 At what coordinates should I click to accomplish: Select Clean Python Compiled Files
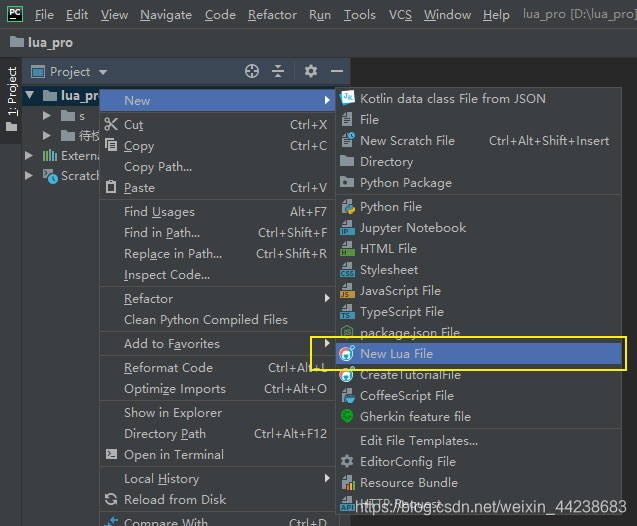(217, 319)
